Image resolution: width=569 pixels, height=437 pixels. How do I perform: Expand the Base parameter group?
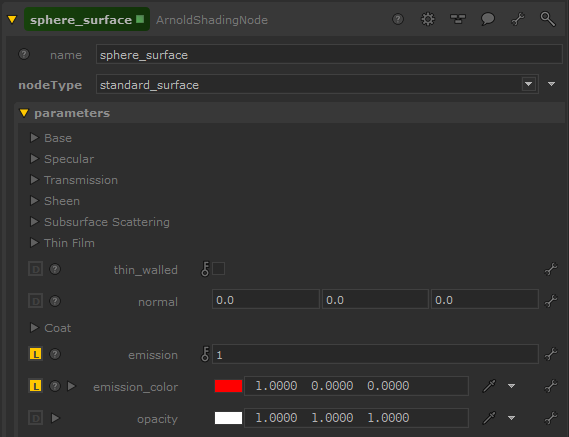[x=34, y=138]
